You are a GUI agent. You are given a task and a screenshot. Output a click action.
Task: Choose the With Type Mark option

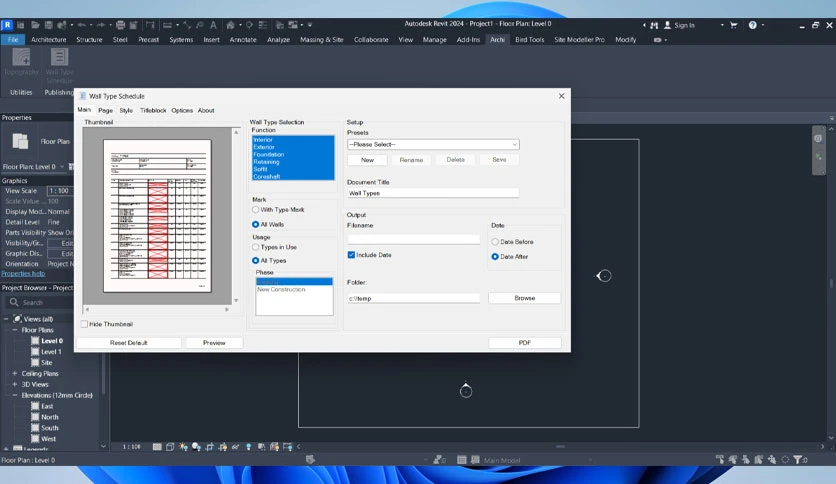tap(255, 210)
